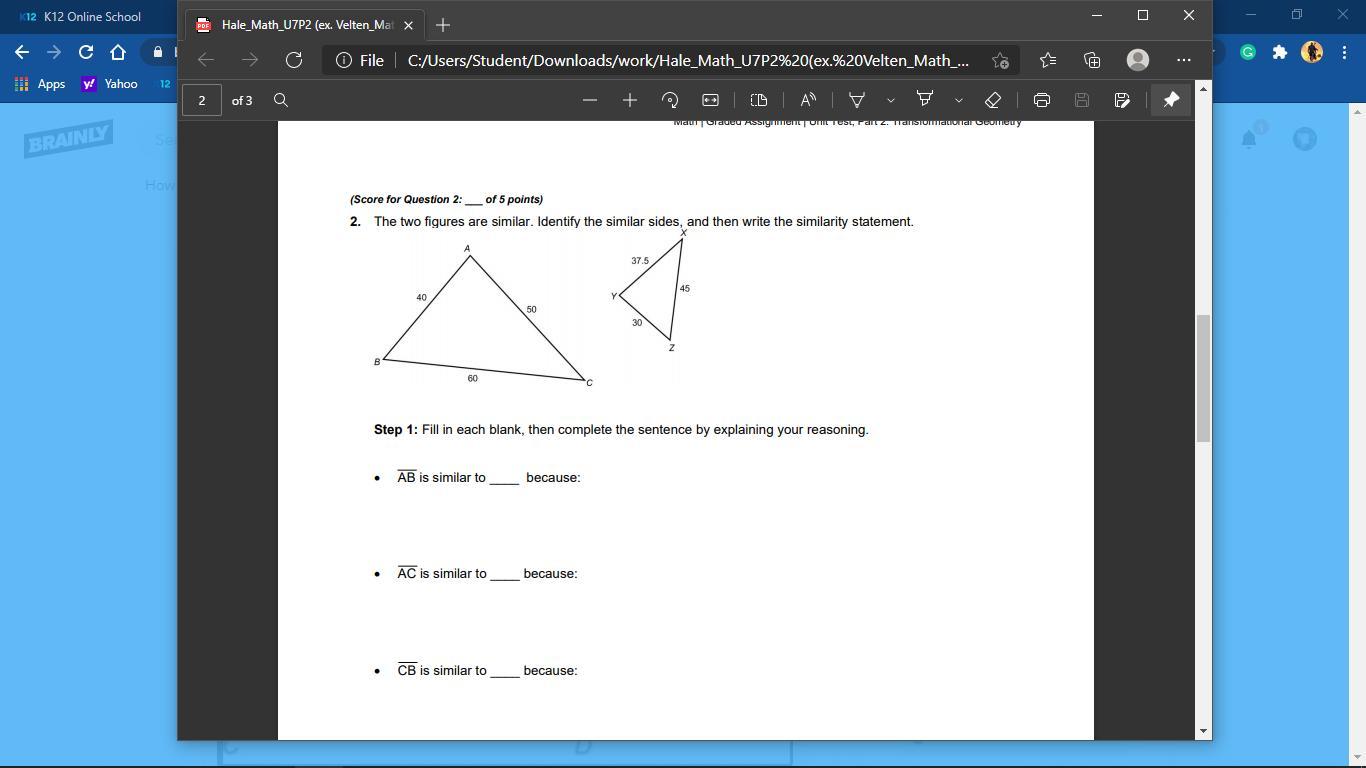Select the Hale_Math_U7P2 tab

(304, 25)
